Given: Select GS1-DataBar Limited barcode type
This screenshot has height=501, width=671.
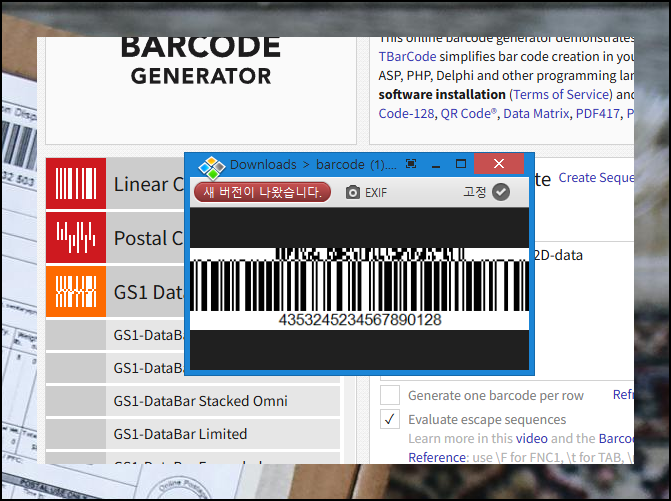Looking at the screenshot, I should click(193, 434).
